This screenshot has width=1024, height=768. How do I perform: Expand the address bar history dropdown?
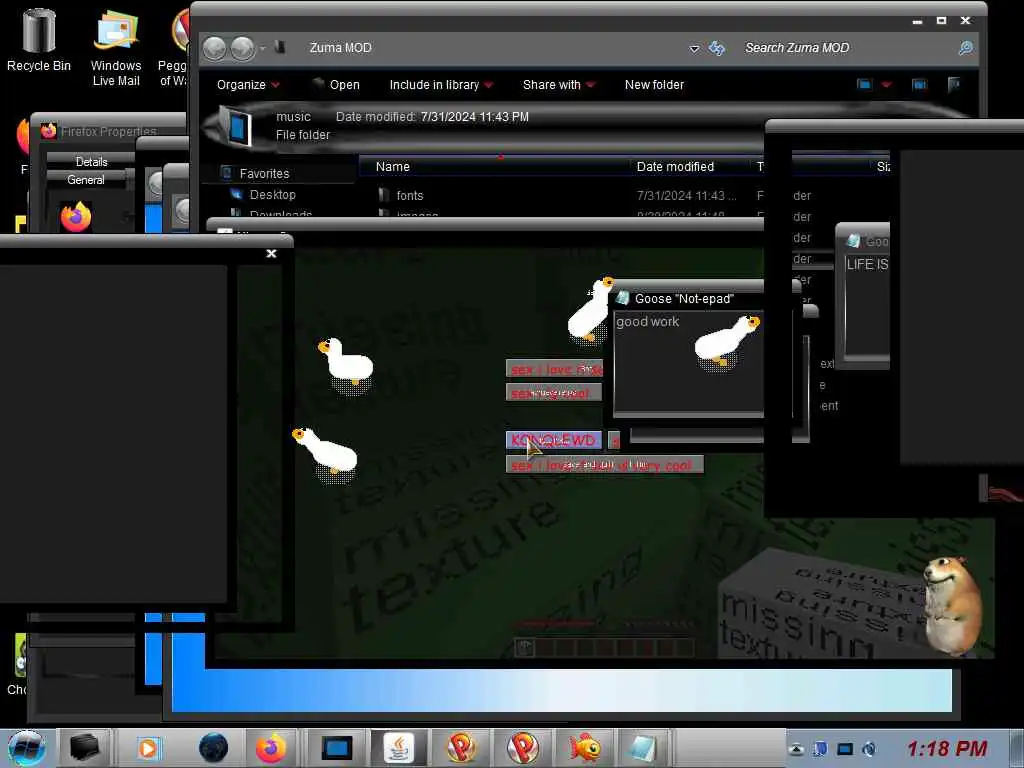coord(694,48)
